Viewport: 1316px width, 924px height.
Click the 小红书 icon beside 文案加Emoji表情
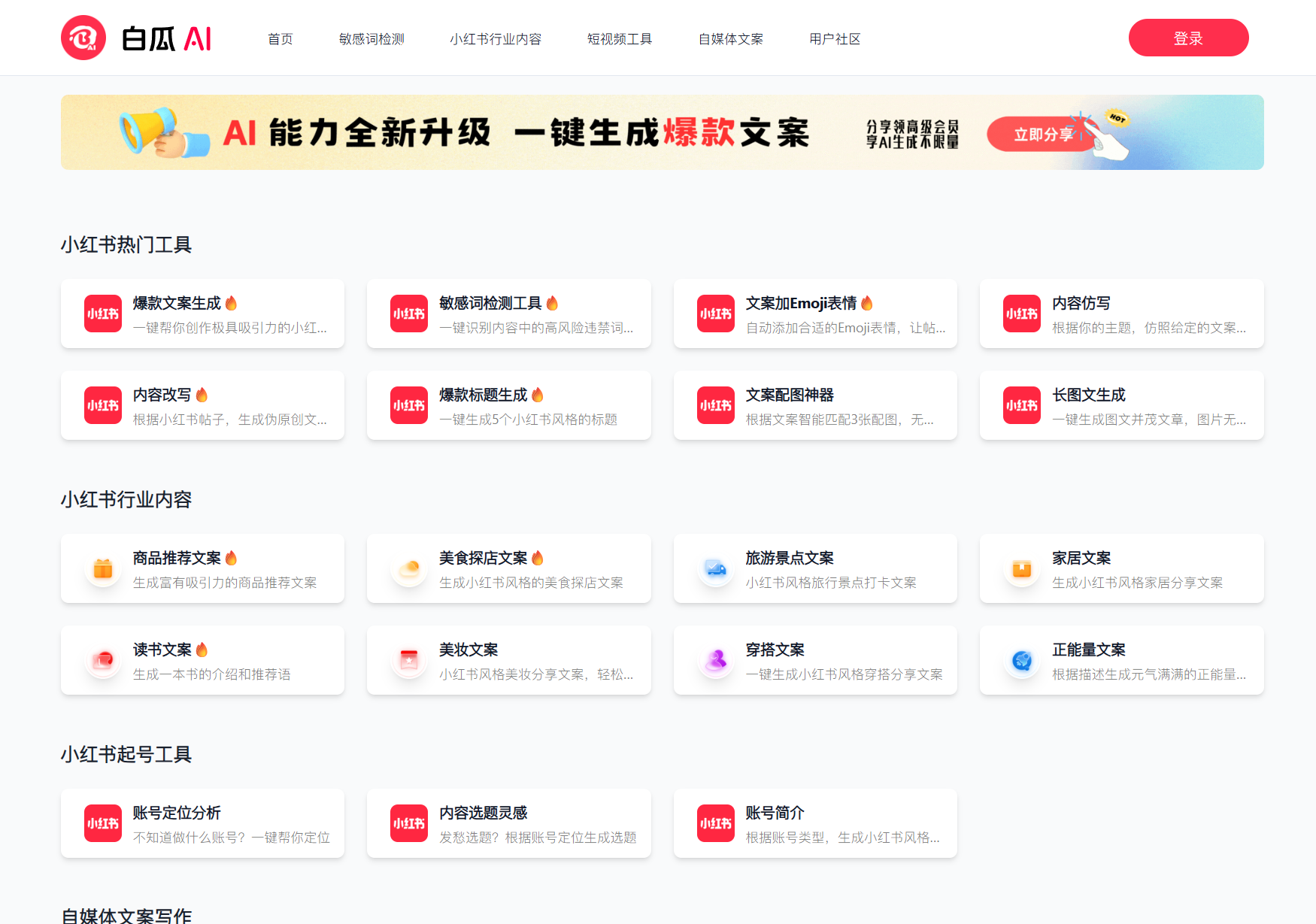point(716,314)
